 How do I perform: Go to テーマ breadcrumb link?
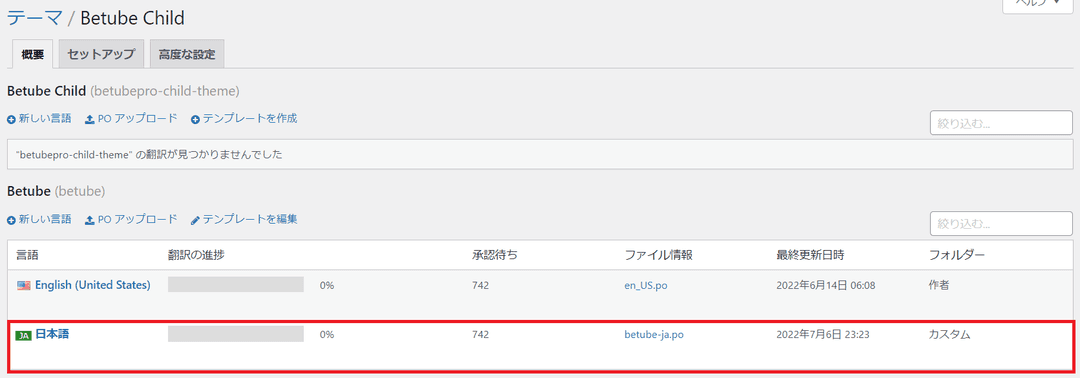(x=34, y=18)
